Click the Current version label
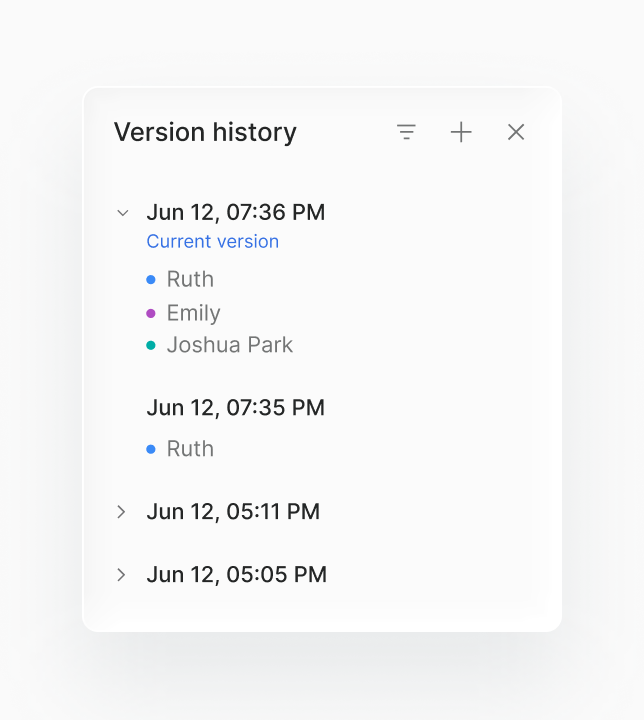 click(x=213, y=241)
